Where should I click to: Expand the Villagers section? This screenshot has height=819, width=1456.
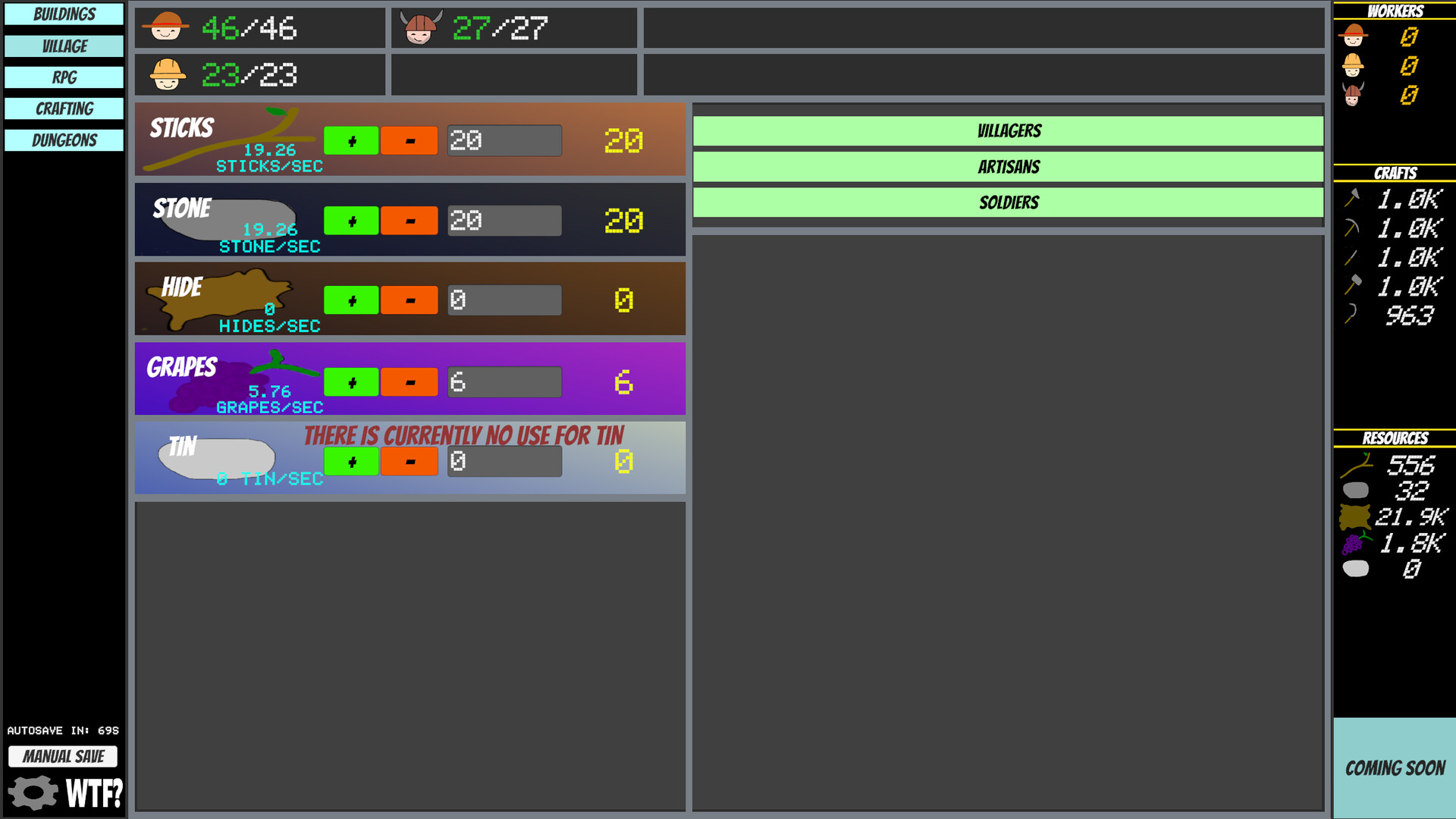point(1008,130)
